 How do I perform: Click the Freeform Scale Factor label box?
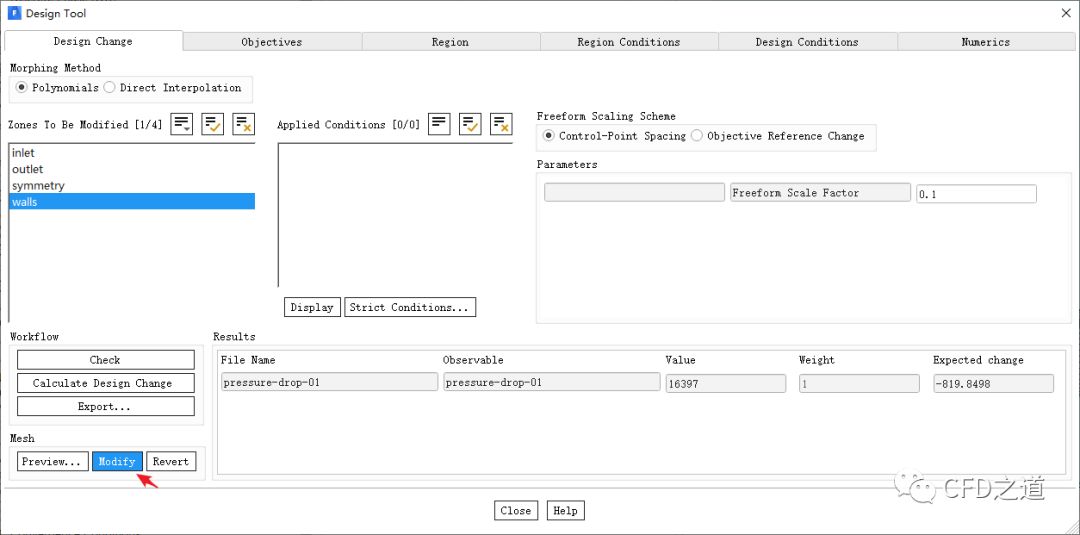click(820, 193)
